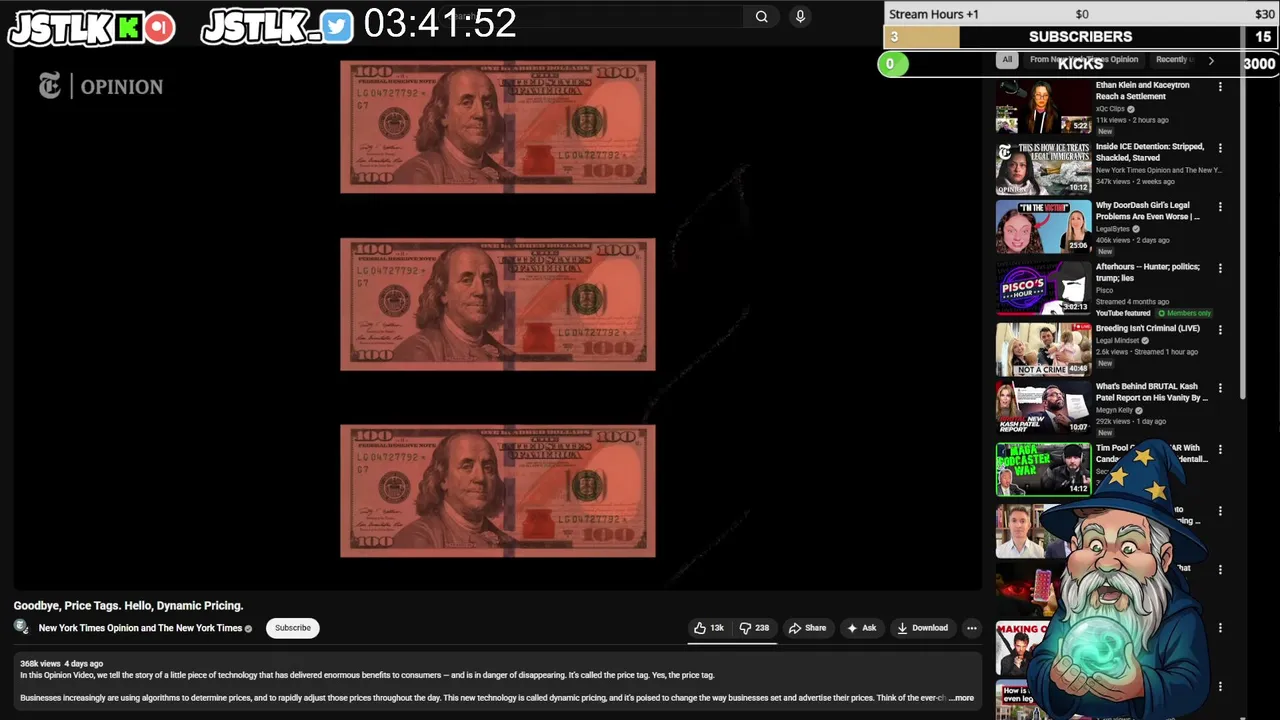Click title Ethan Klein and Kaceytron Reach Settlement

[1142, 91]
